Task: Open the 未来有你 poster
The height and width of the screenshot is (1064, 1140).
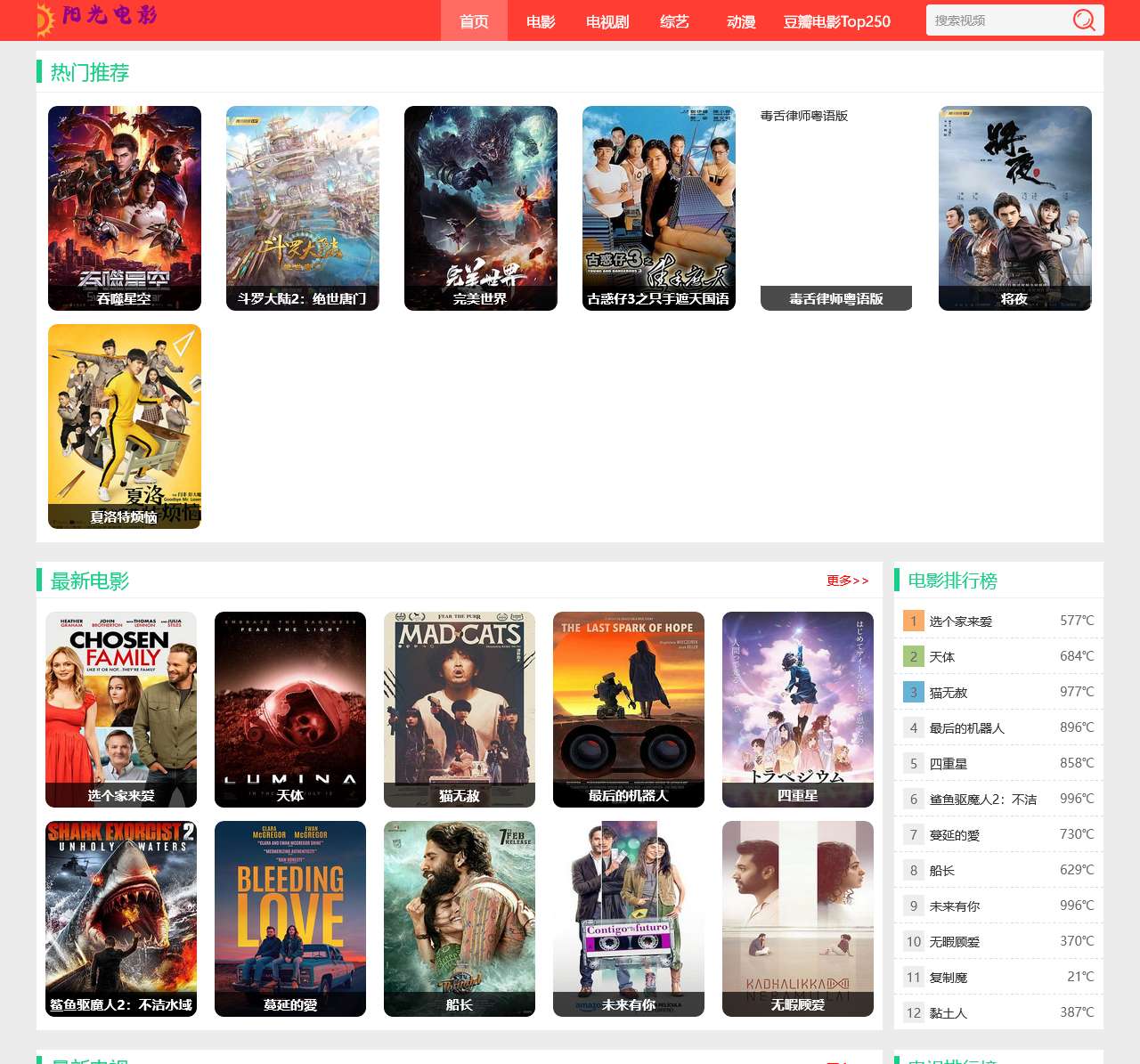Action: coord(629,919)
